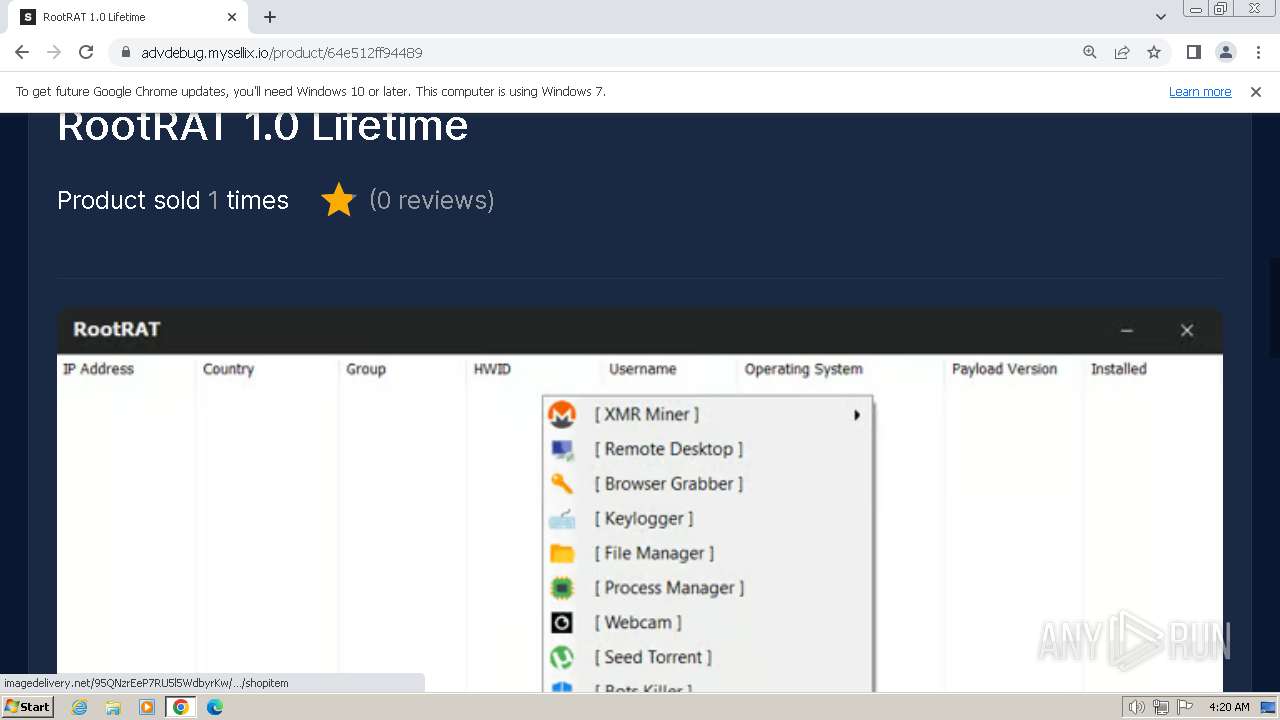Click the Operating System column header

point(804,369)
